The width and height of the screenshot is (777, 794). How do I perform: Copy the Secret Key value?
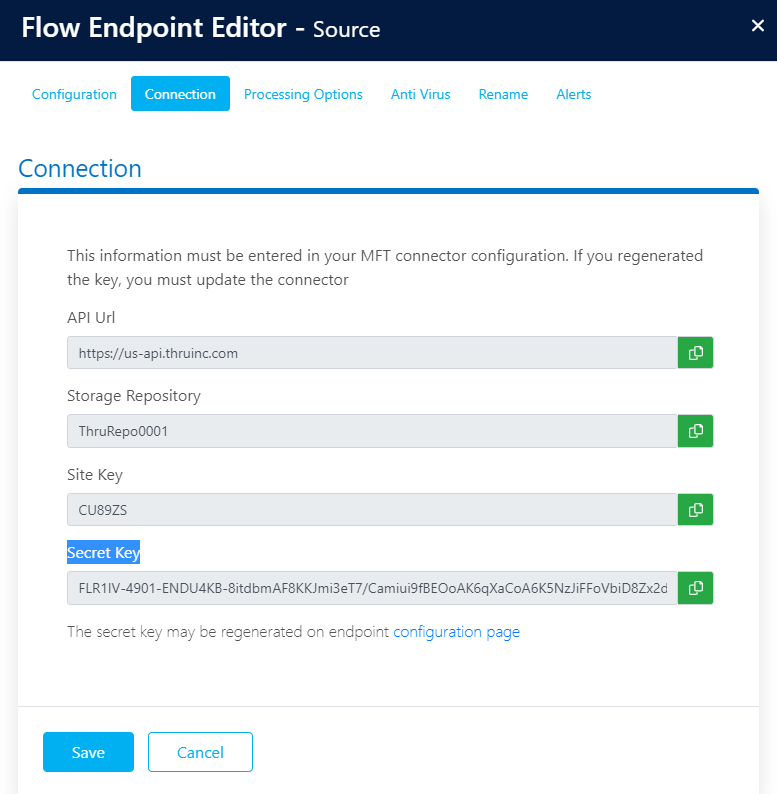click(695, 588)
